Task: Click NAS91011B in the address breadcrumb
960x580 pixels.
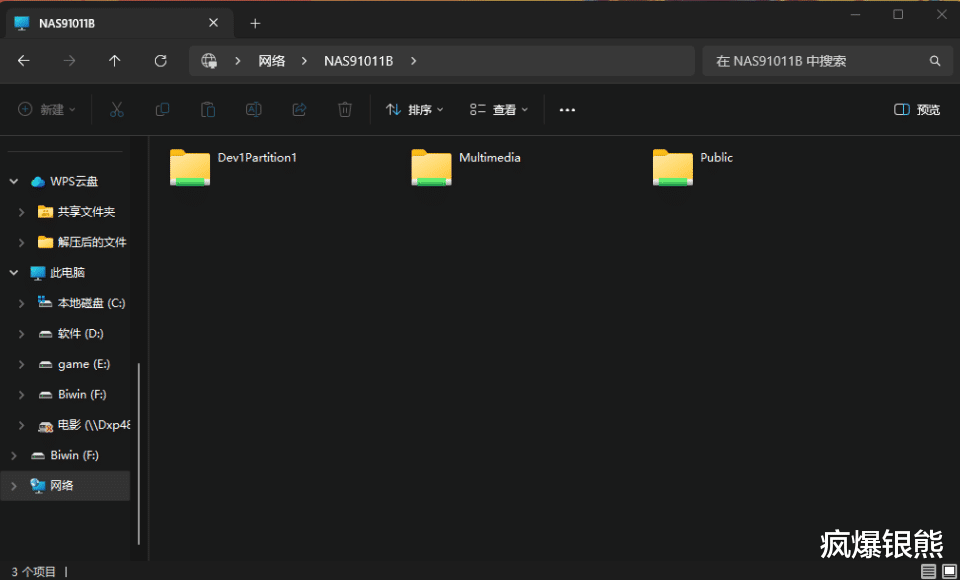Action: click(x=359, y=61)
